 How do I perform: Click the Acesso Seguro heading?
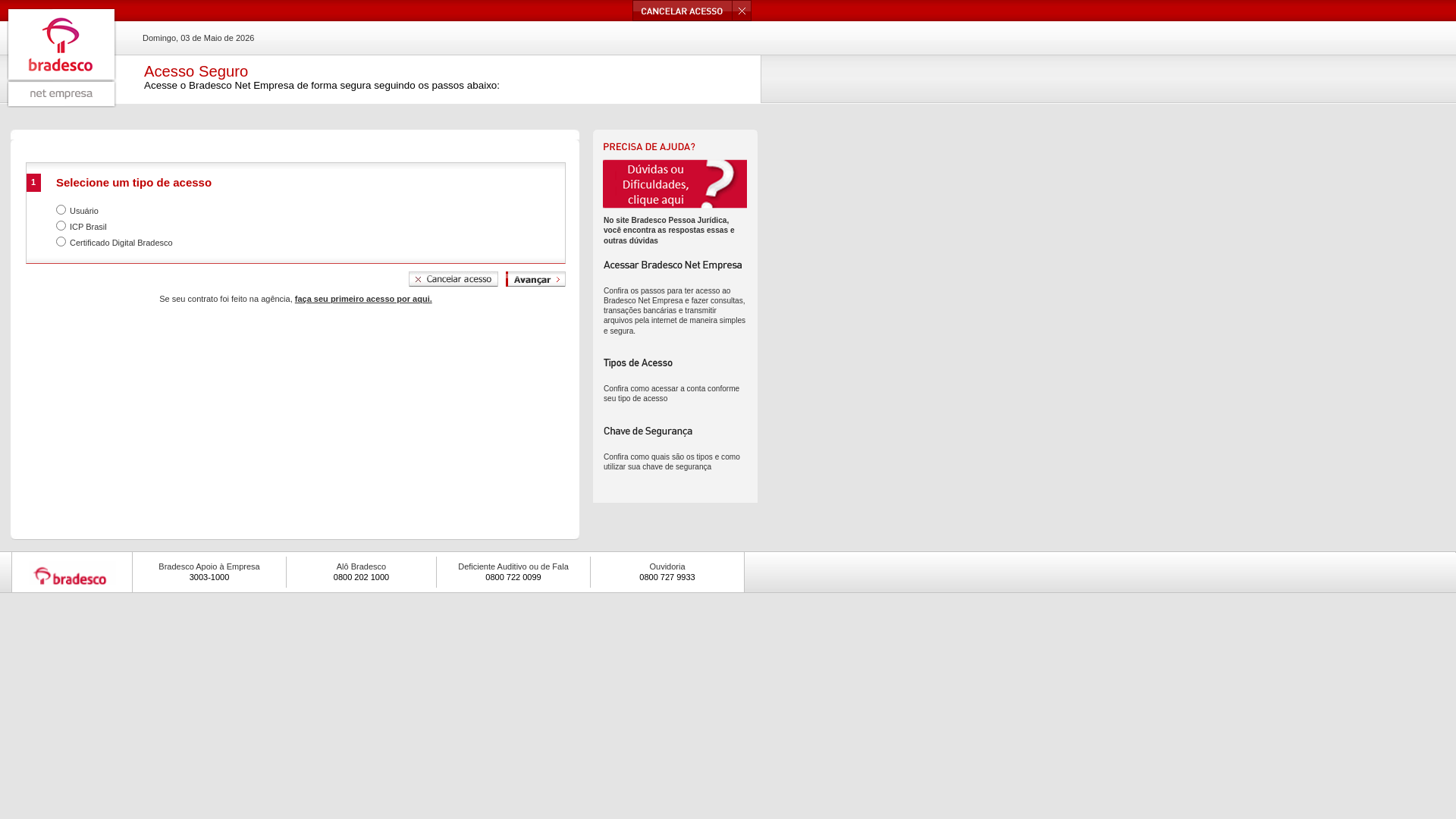[x=196, y=71]
